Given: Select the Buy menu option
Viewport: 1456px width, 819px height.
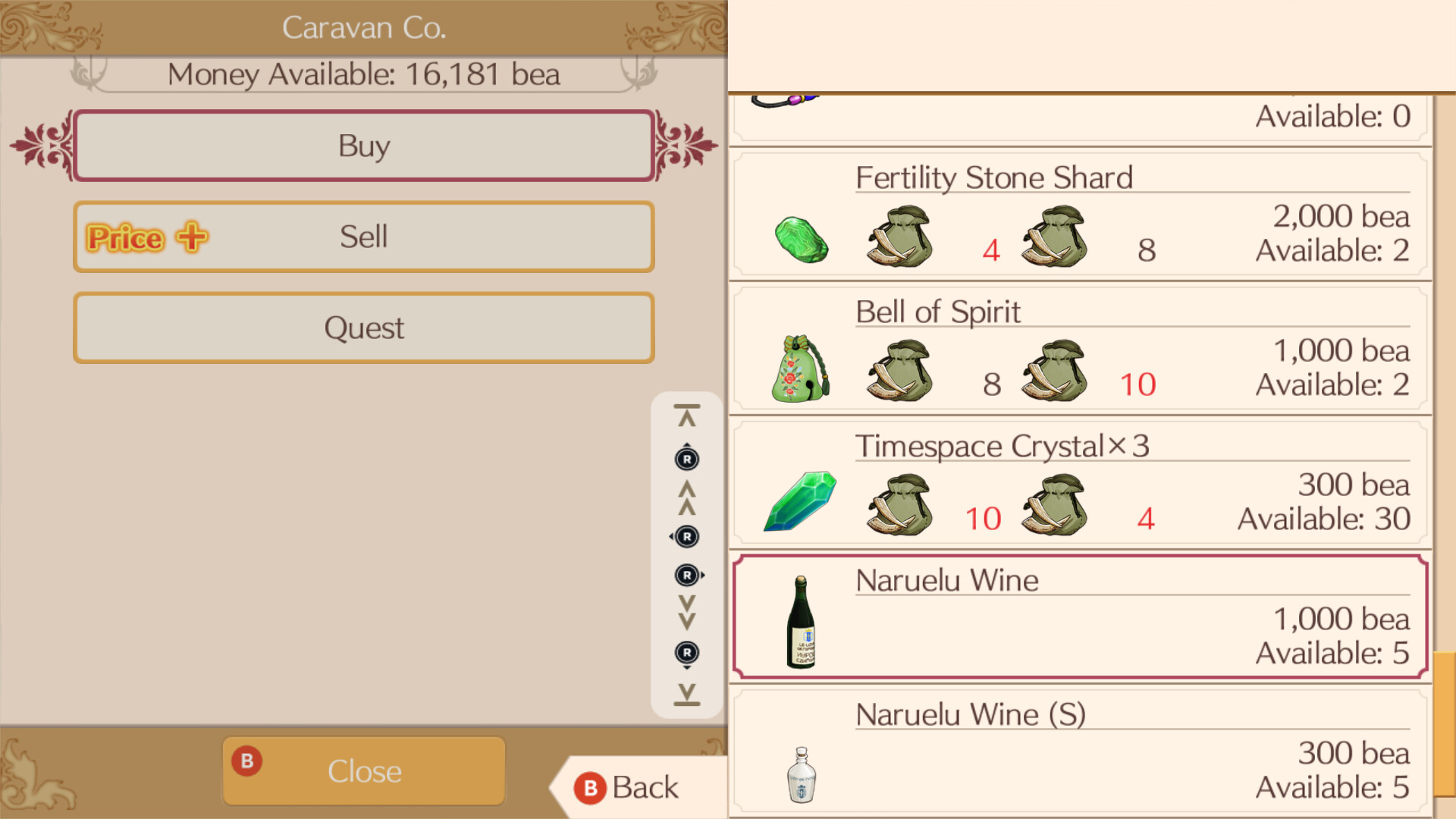Looking at the screenshot, I should pos(364,146).
